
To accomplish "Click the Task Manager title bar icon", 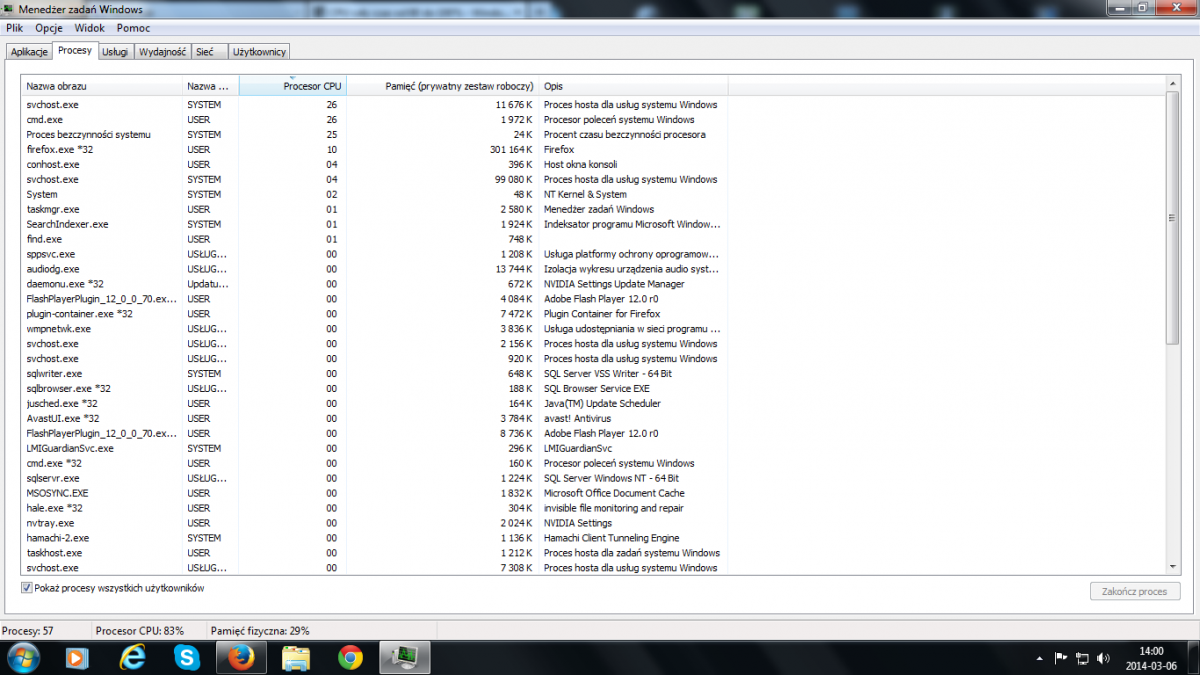I will pyautogui.click(x=9, y=9).
